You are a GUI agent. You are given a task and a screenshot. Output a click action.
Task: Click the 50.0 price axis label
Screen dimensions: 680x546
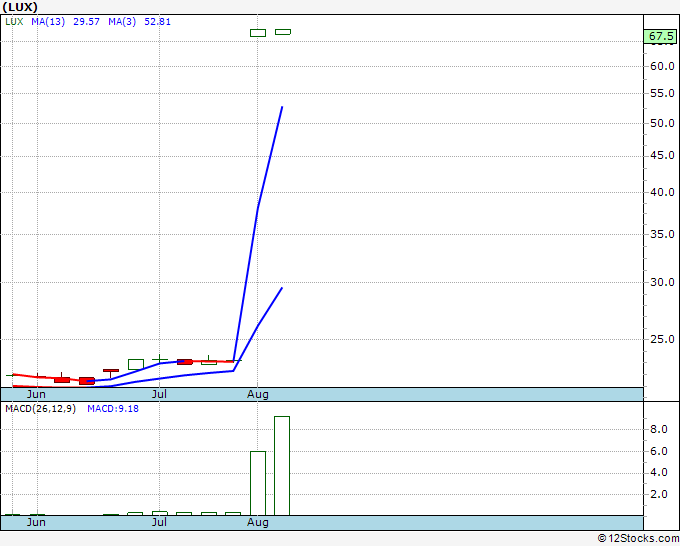tap(662, 123)
